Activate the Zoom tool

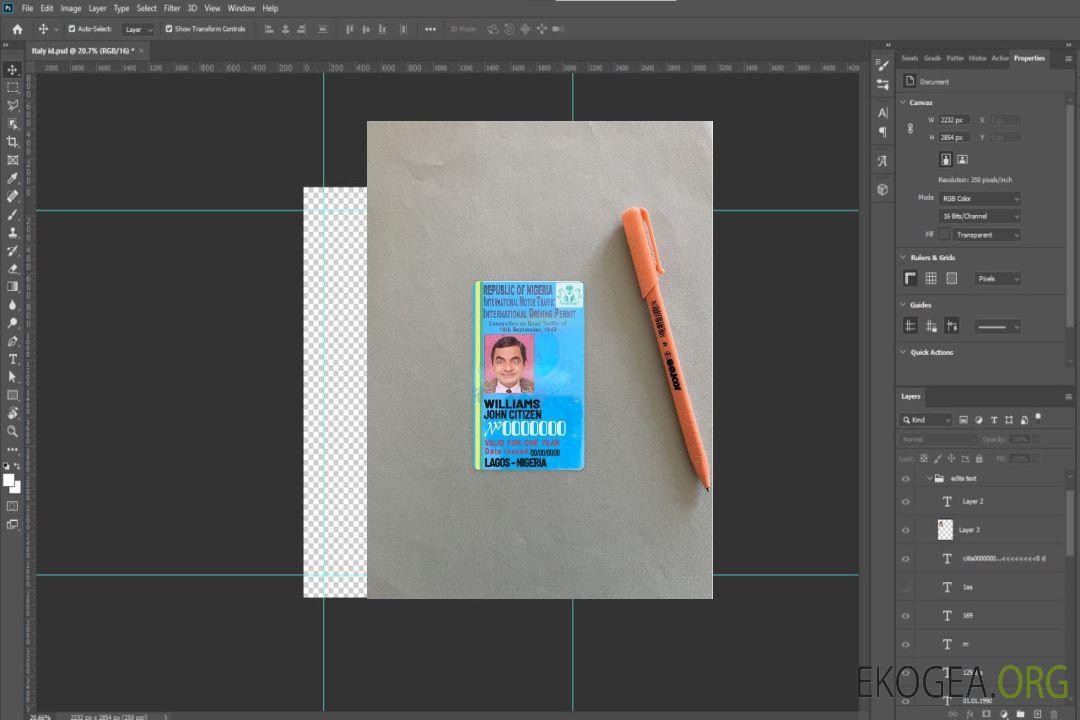(12, 431)
